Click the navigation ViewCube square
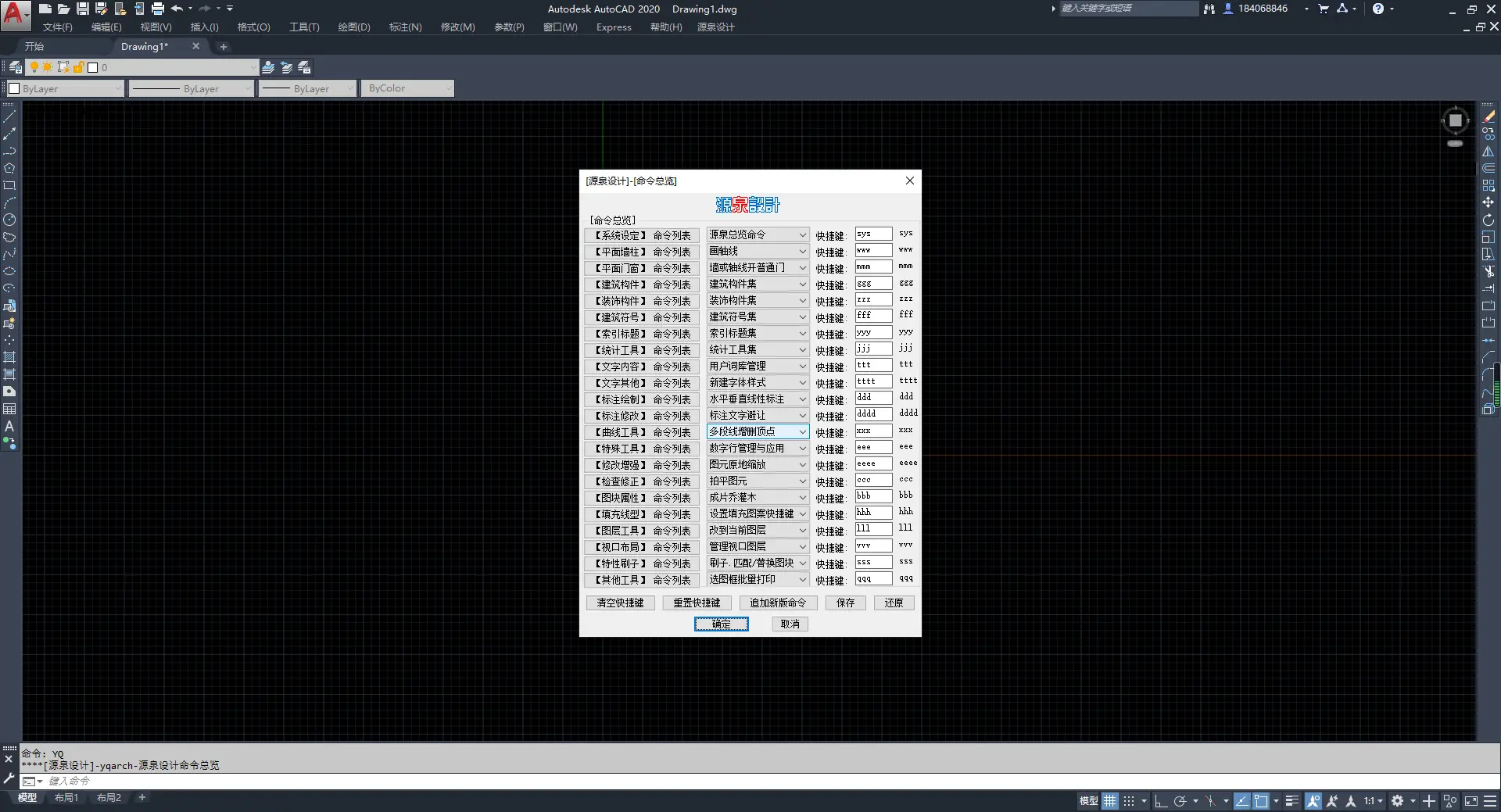Screen dimensions: 1501x812 (1455, 120)
